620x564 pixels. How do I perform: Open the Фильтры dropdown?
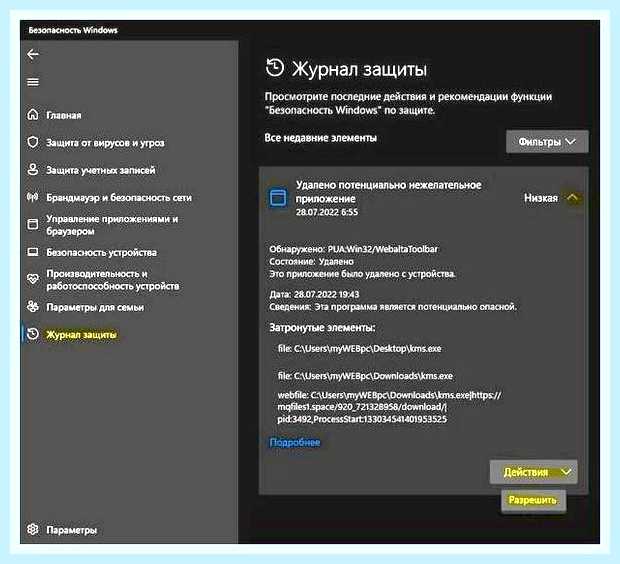coord(547,142)
